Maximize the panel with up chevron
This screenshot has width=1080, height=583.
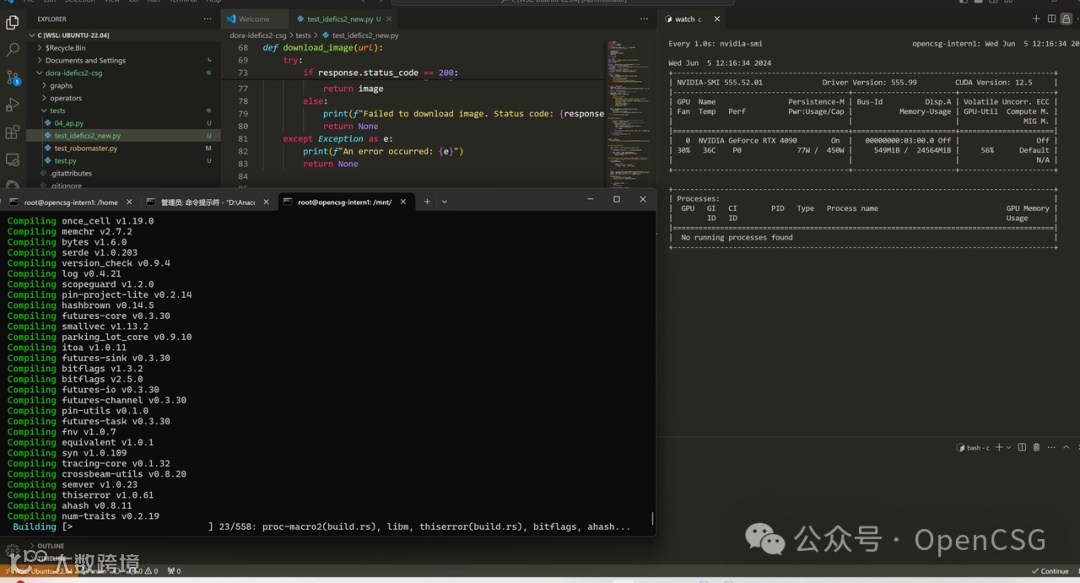(1066, 447)
